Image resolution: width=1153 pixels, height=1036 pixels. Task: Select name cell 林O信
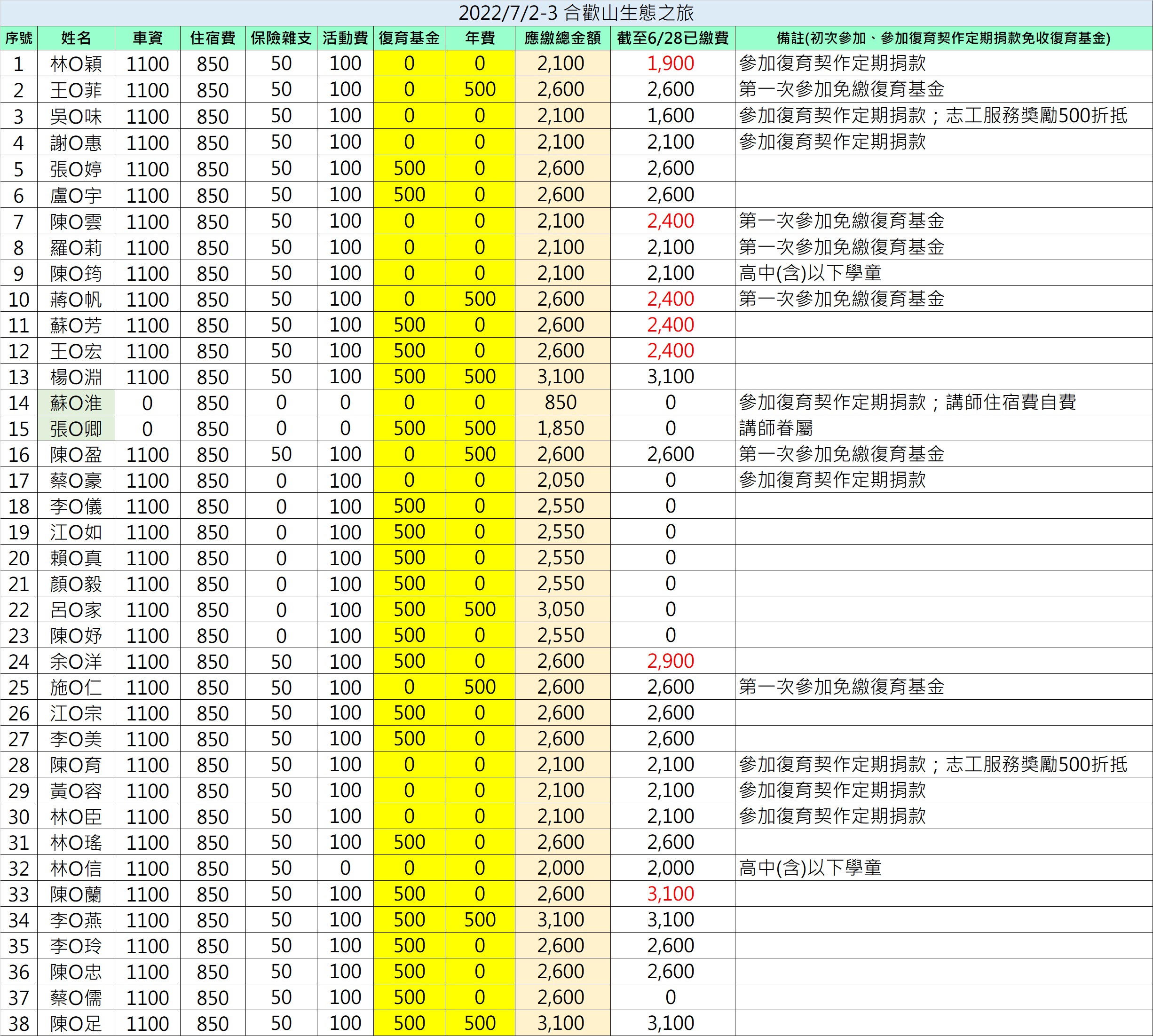(x=76, y=868)
